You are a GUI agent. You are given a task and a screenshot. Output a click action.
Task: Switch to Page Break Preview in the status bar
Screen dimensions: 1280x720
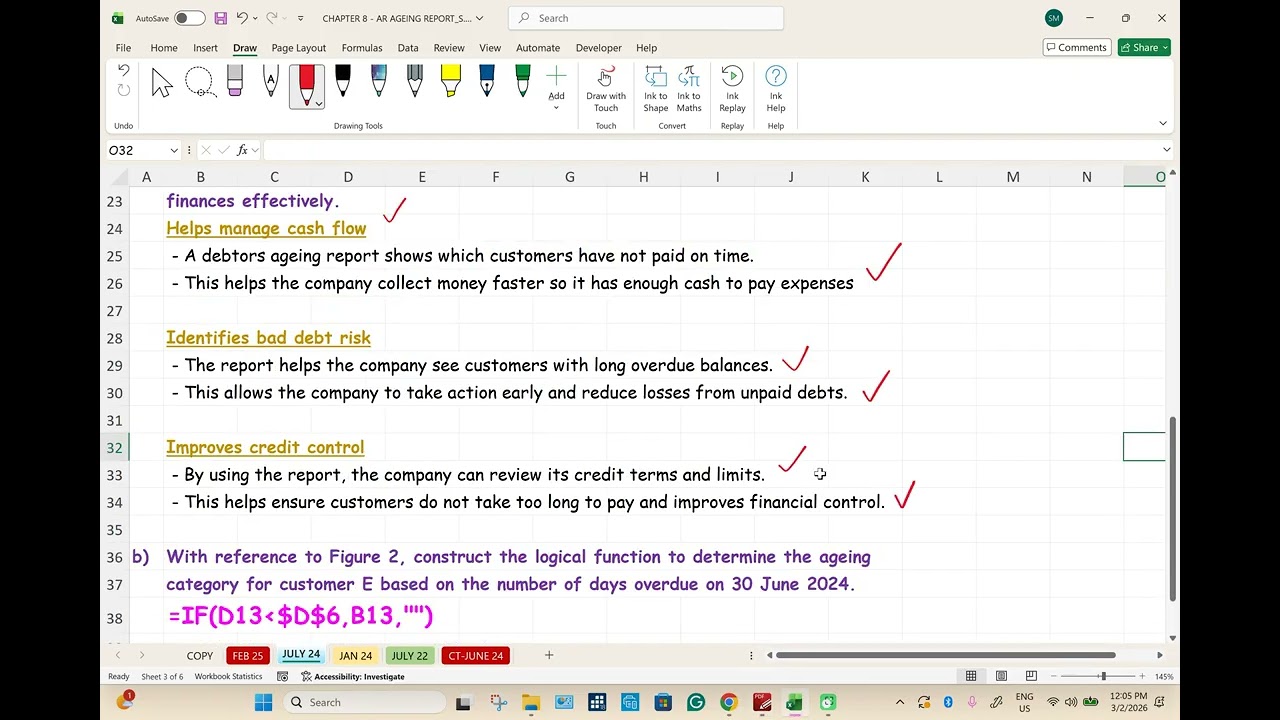click(1031, 676)
